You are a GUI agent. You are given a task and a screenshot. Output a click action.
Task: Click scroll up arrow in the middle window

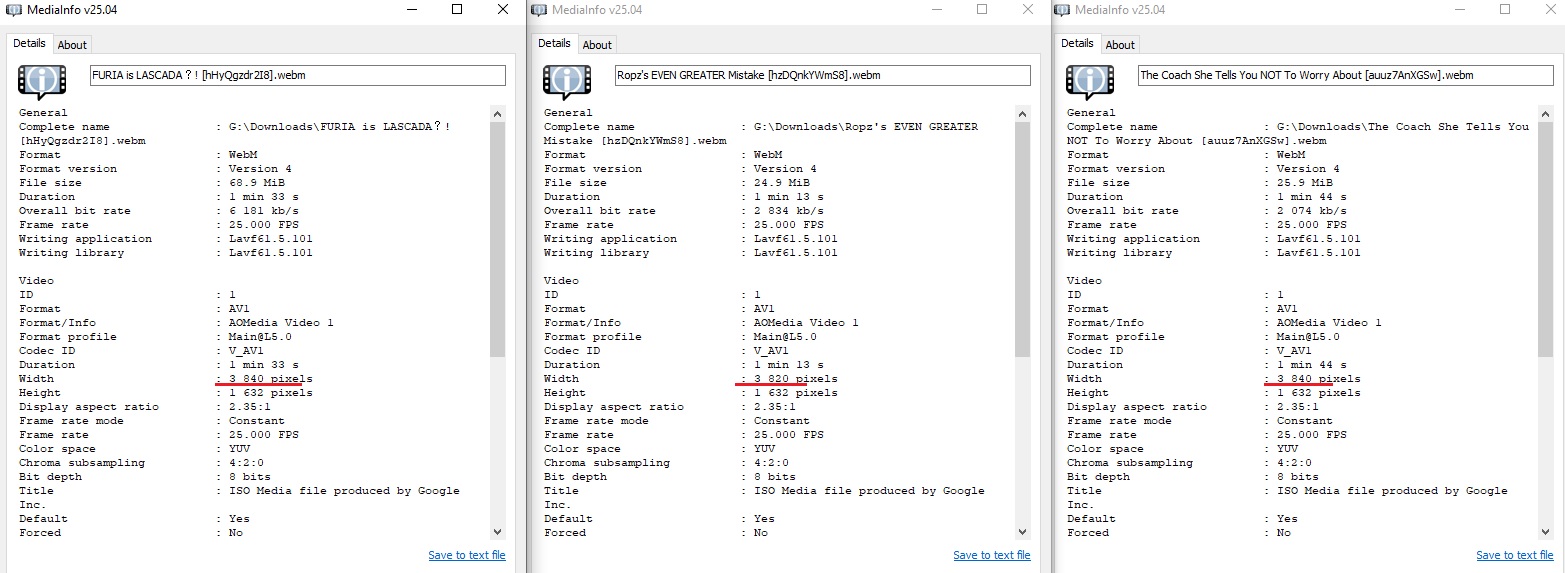pos(1022,112)
